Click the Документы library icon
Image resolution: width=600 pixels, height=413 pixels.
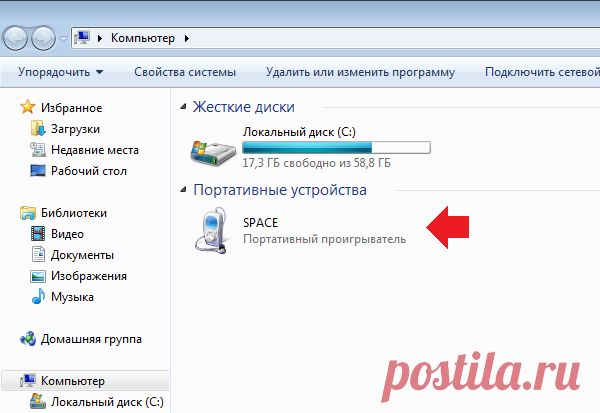coord(38,255)
